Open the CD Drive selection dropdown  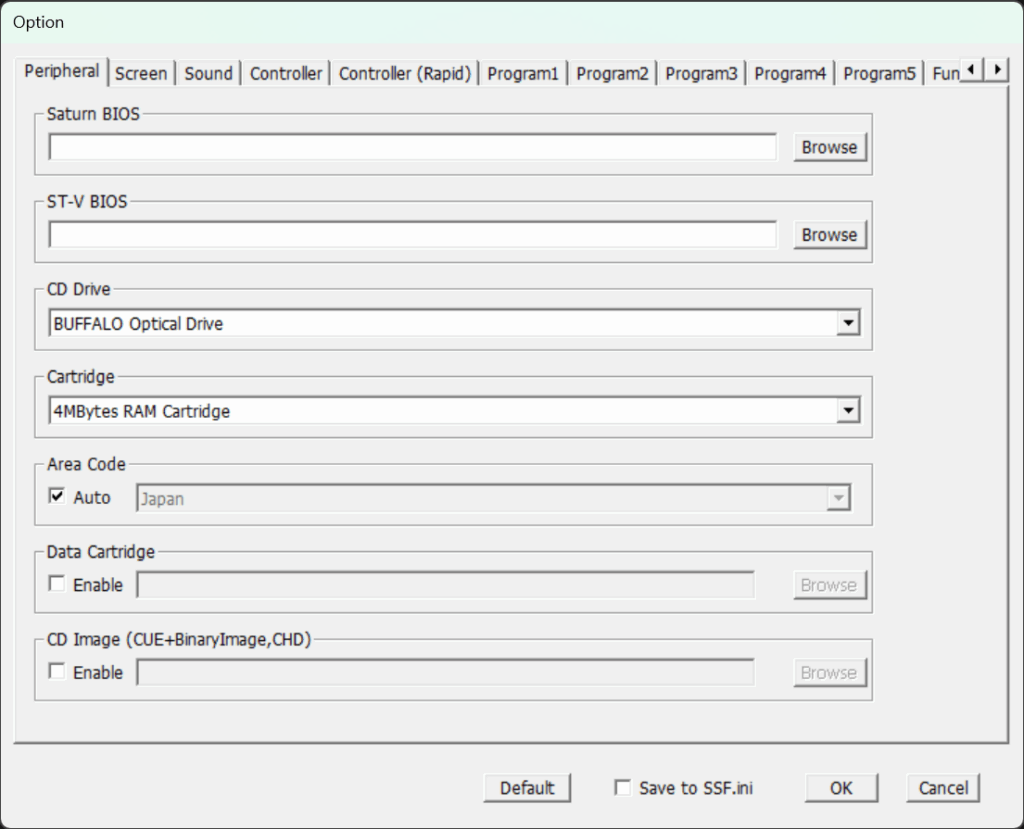[848, 322]
